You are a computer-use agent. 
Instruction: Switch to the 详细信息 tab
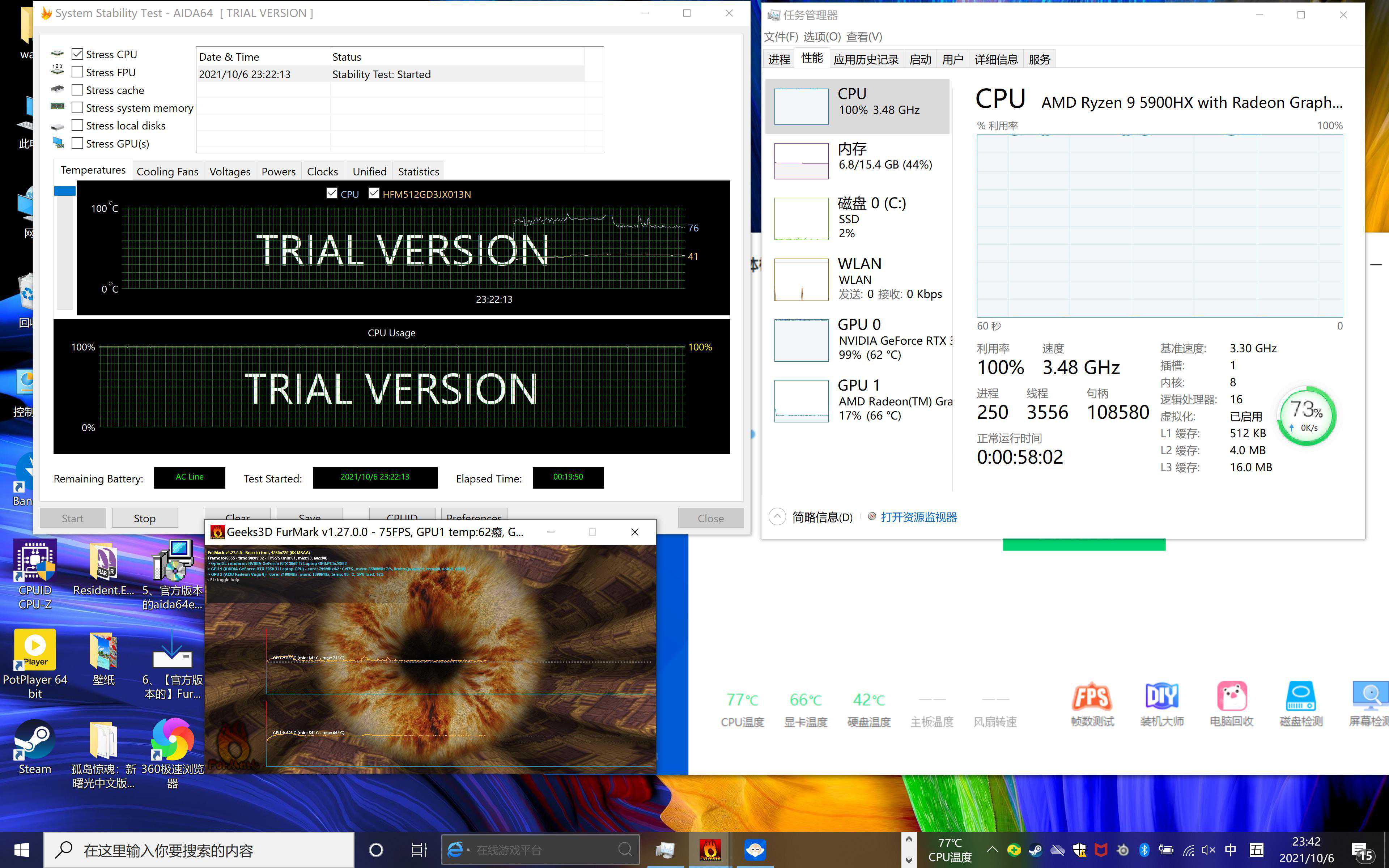tap(996, 59)
